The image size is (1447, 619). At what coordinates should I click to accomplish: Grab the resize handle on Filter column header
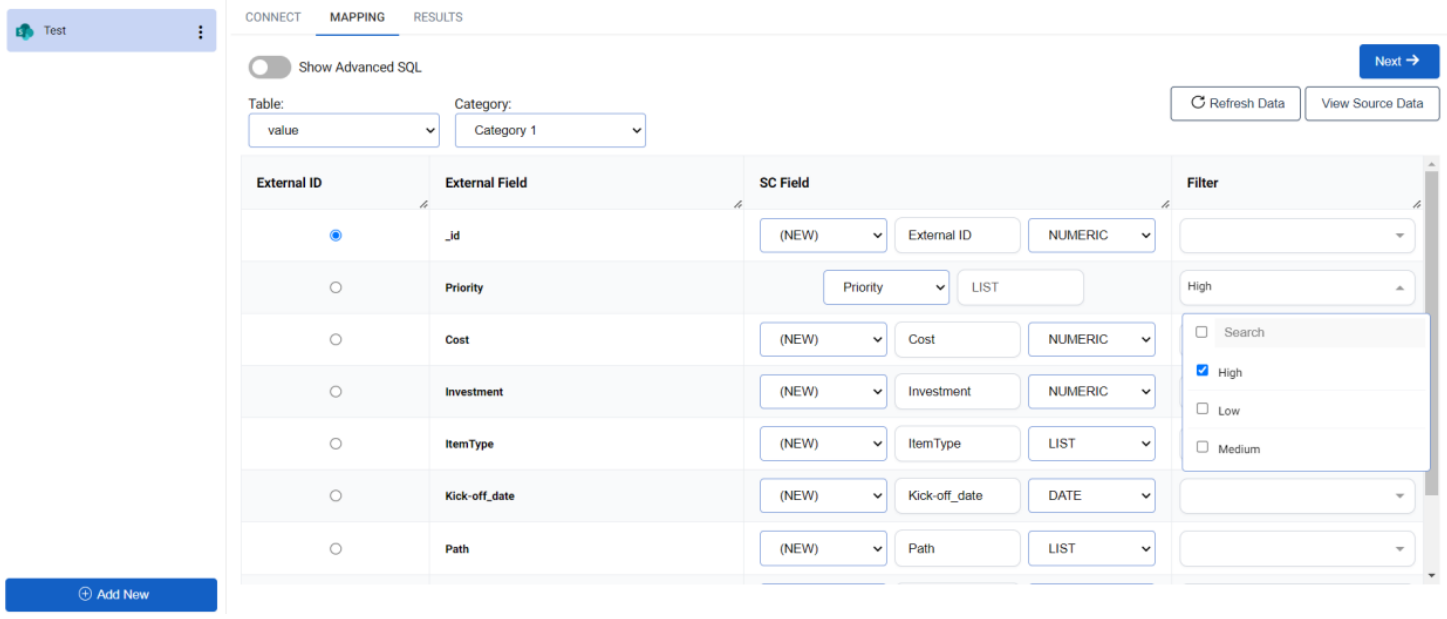point(1417,204)
